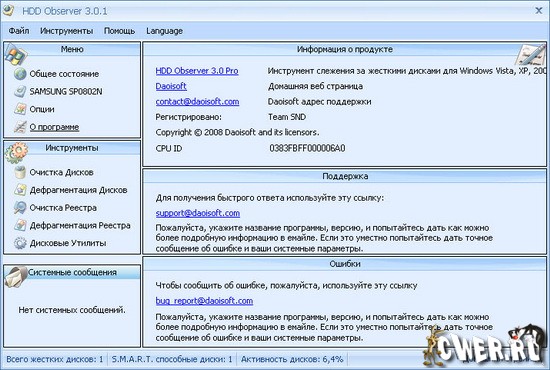Follow the HDD Observer 3.0 Pro link
Image resolution: width=550 pixels, height=370 pixels.
coord(197,71)
